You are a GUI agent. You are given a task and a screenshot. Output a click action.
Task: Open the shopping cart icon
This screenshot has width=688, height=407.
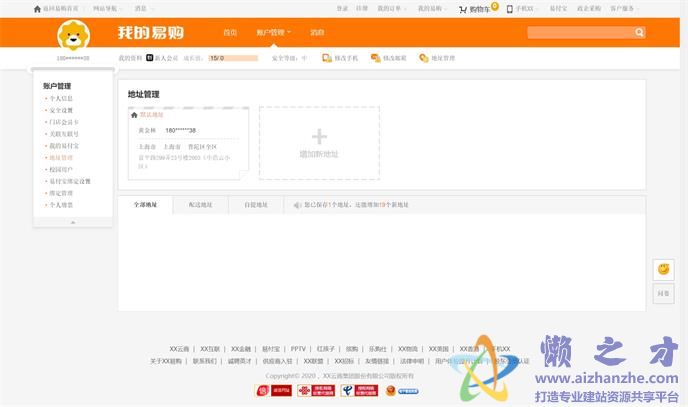pyautogui.click(x=464, y=8)
